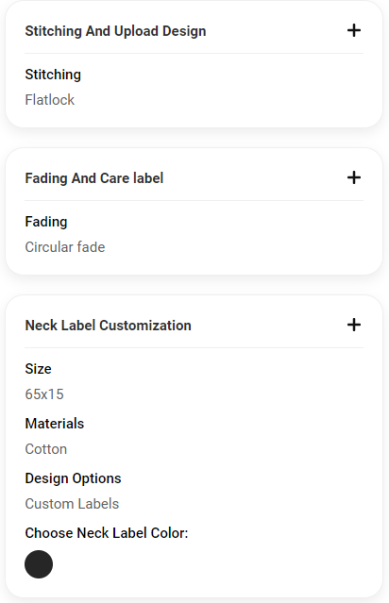This screenshot has width=389, height=603.
Task: Click the Choose Neck Label Color label
Action: click(106, 533)
